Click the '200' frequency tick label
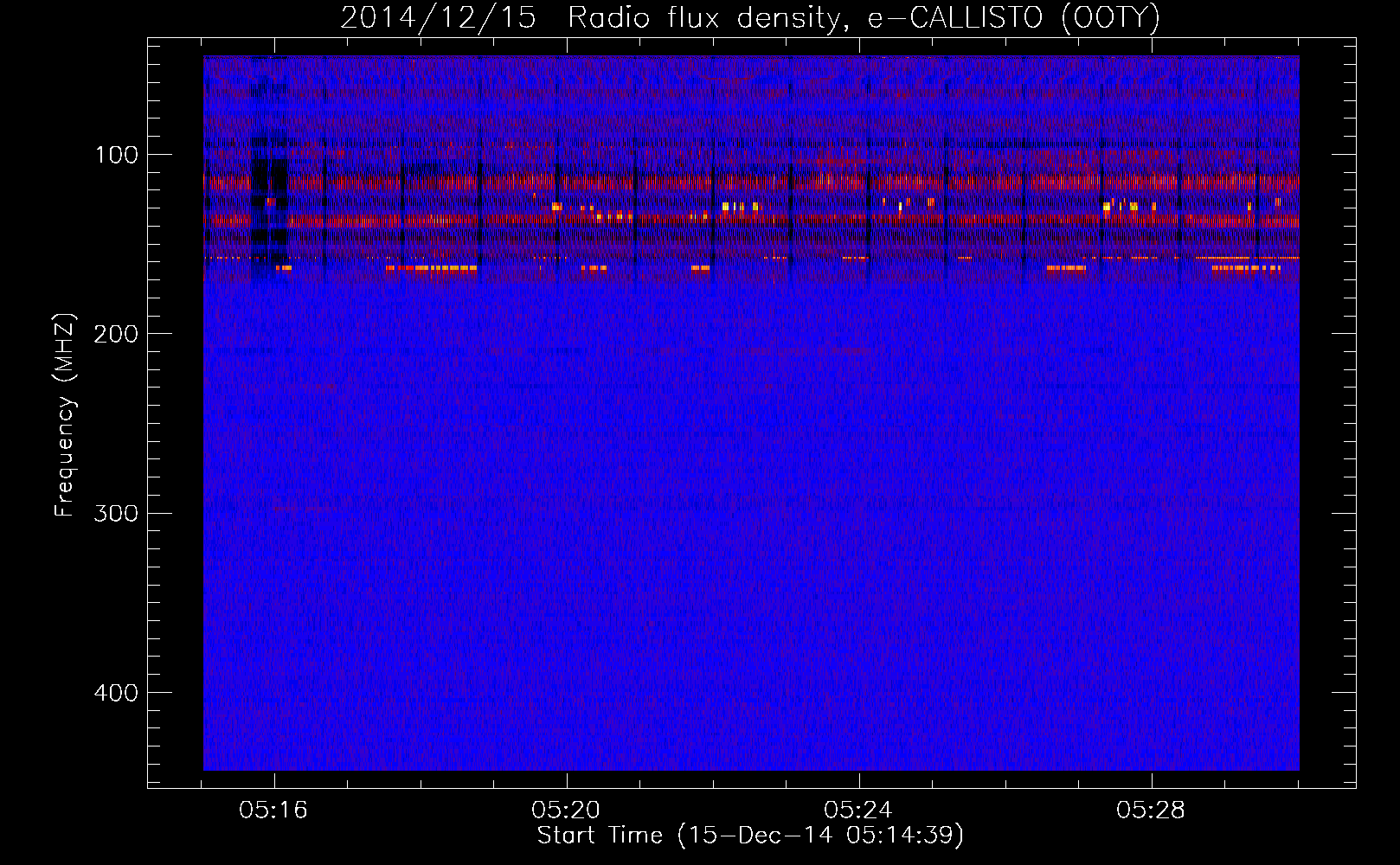This screenshot has width=1400, height=865. pyautogui.click(x=116, y=334)
